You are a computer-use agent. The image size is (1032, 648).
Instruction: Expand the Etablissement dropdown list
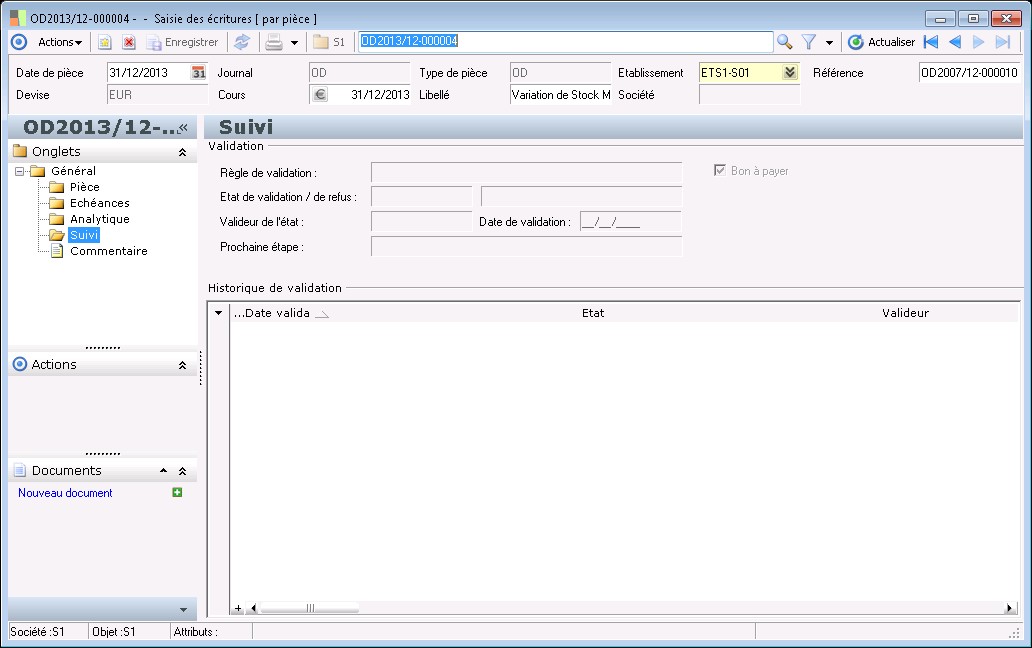tap(790, 73)
